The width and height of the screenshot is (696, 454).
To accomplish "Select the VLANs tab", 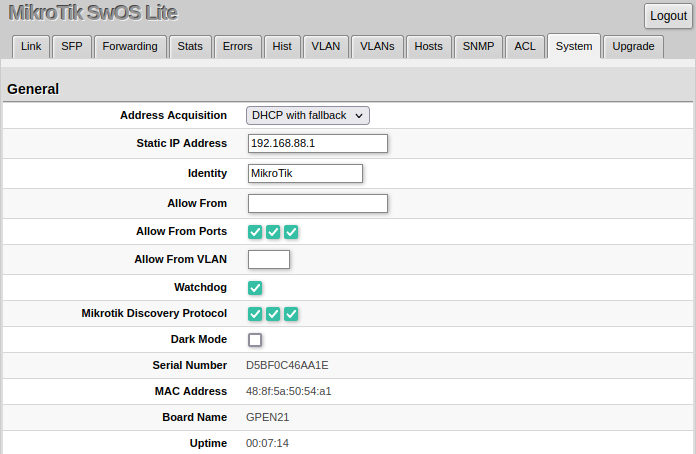I will pos(377,47).
